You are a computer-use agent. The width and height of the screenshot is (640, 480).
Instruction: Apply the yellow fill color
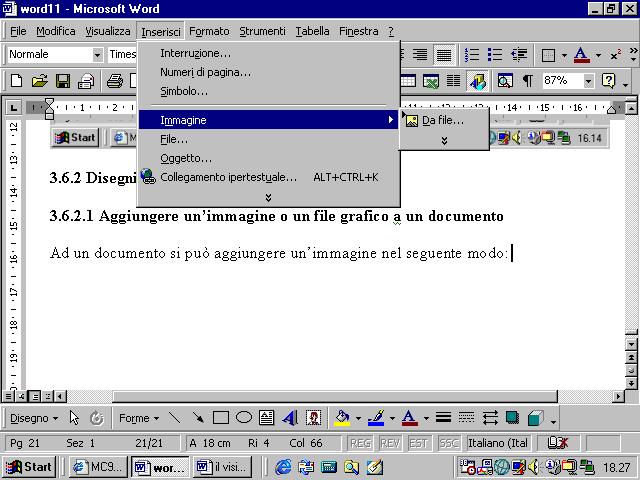pyautogui.click(x=342, y=418)
